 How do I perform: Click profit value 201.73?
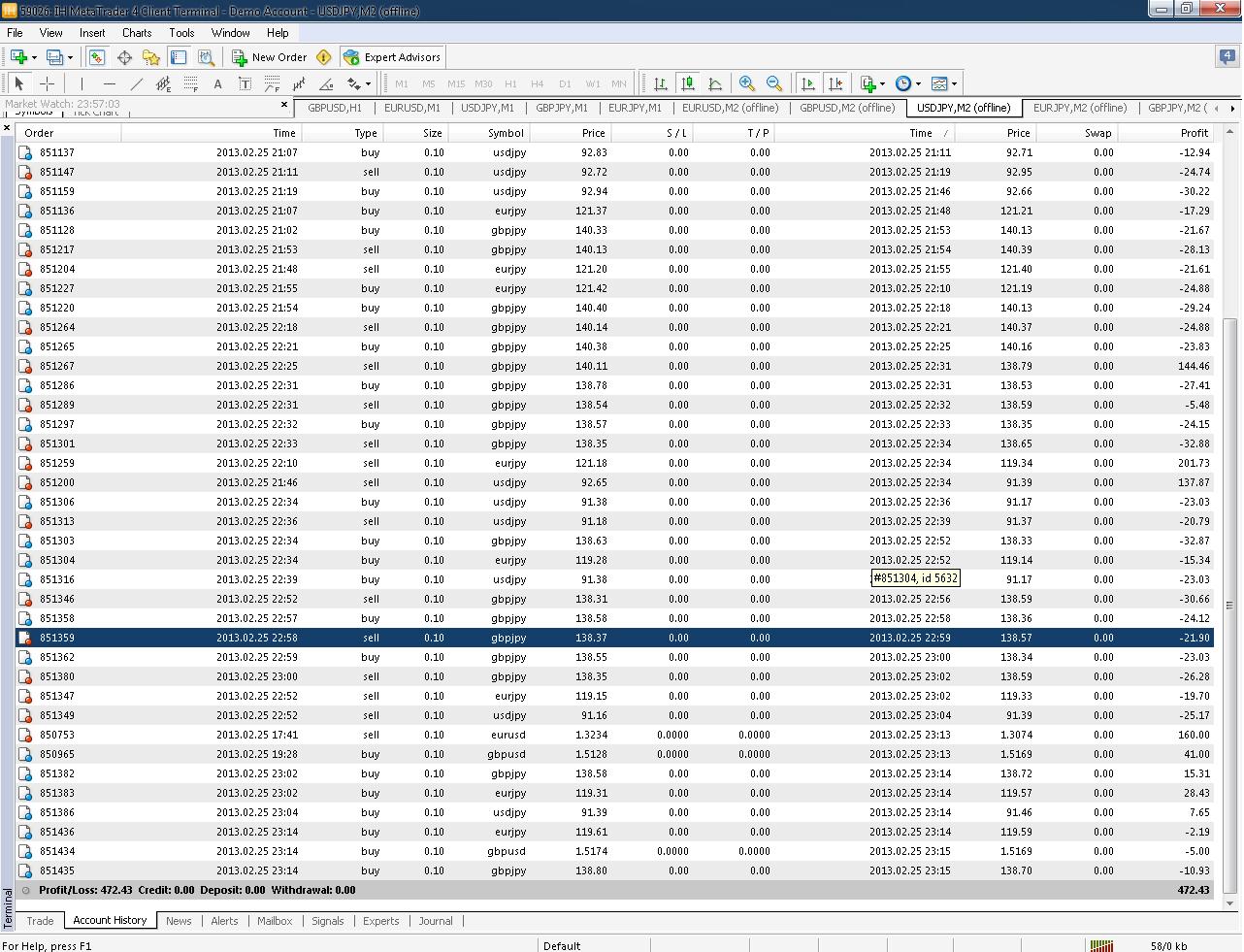(x=1194, y=463)
